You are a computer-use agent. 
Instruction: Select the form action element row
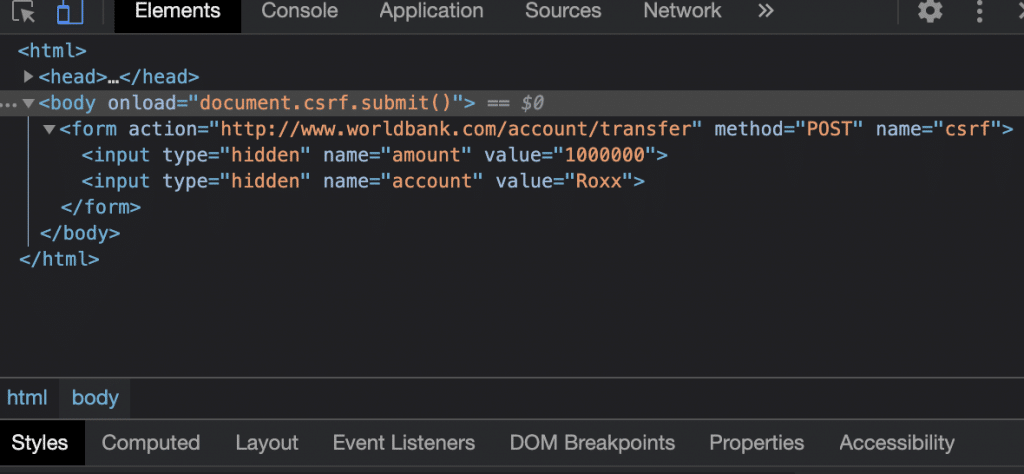point(536,129)
